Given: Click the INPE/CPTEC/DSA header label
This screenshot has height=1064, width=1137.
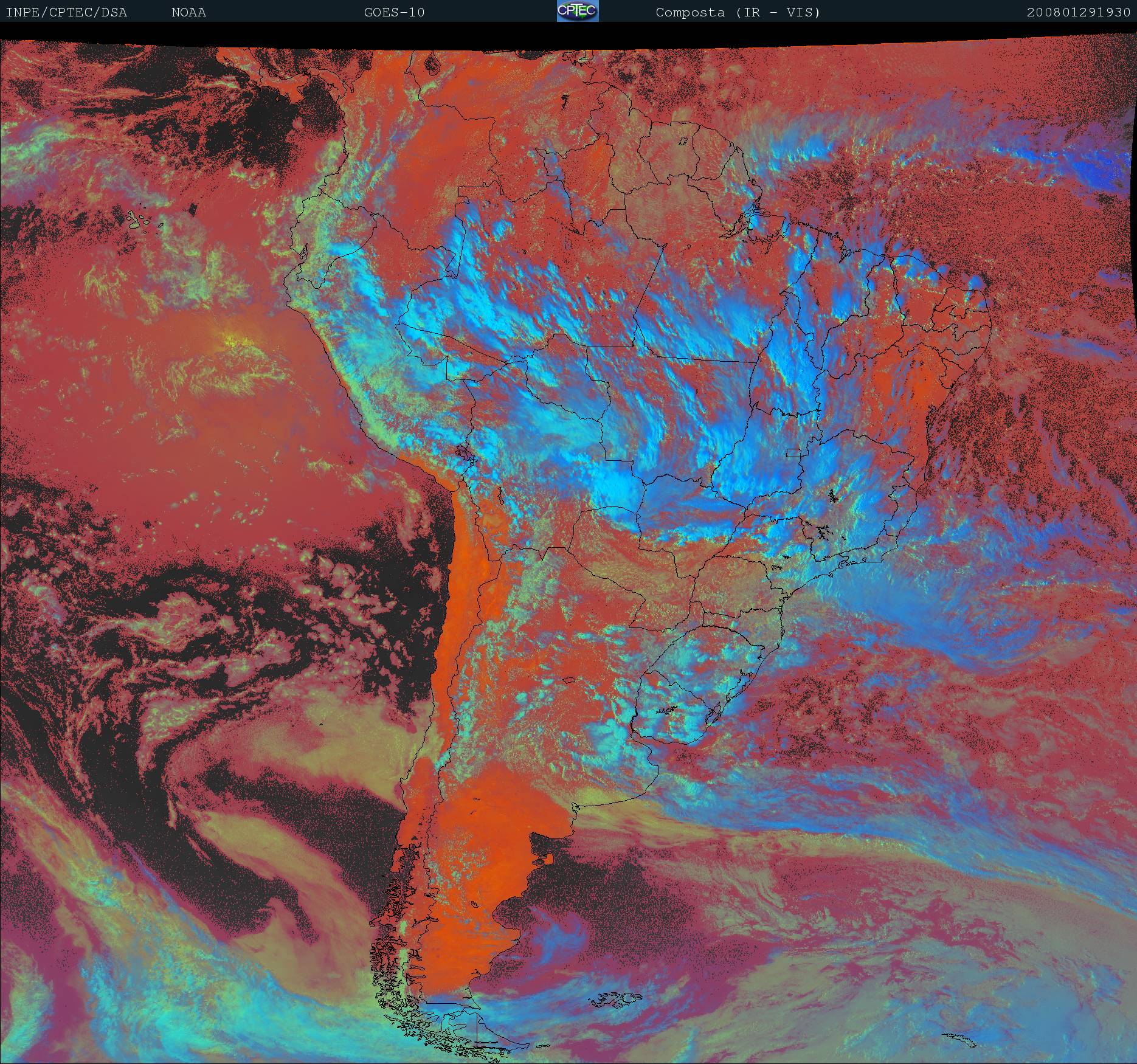Looking at the screenshot, I should click(66, 12).
